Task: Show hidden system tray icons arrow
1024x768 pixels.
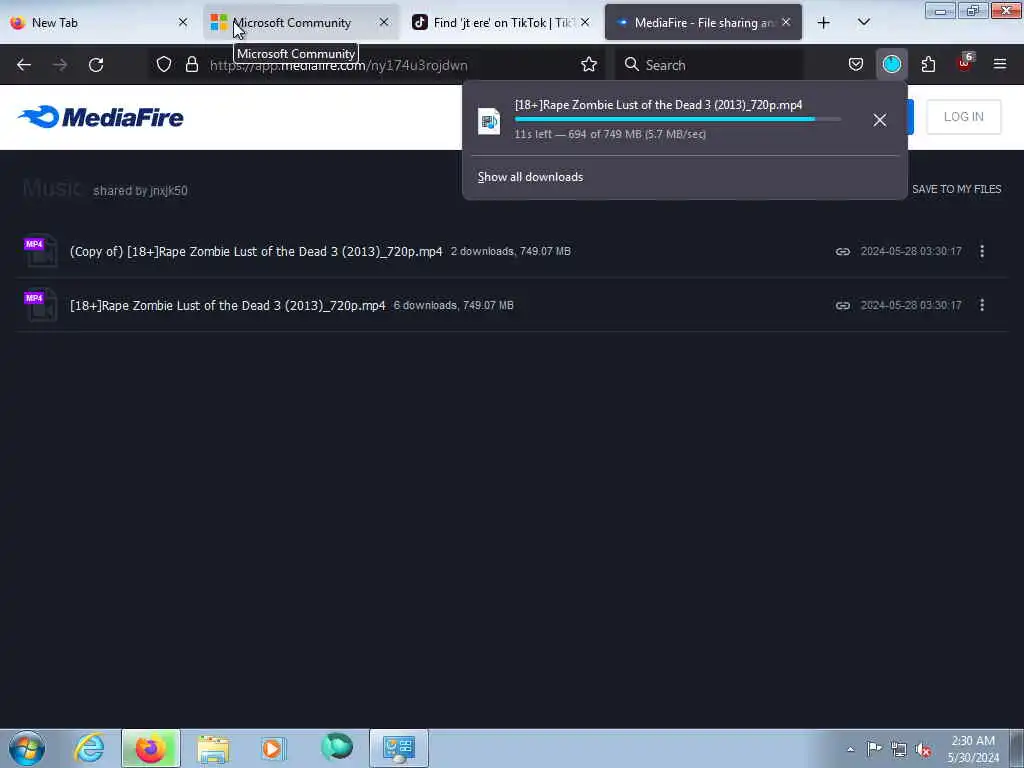Action: [x=850, y=750]
